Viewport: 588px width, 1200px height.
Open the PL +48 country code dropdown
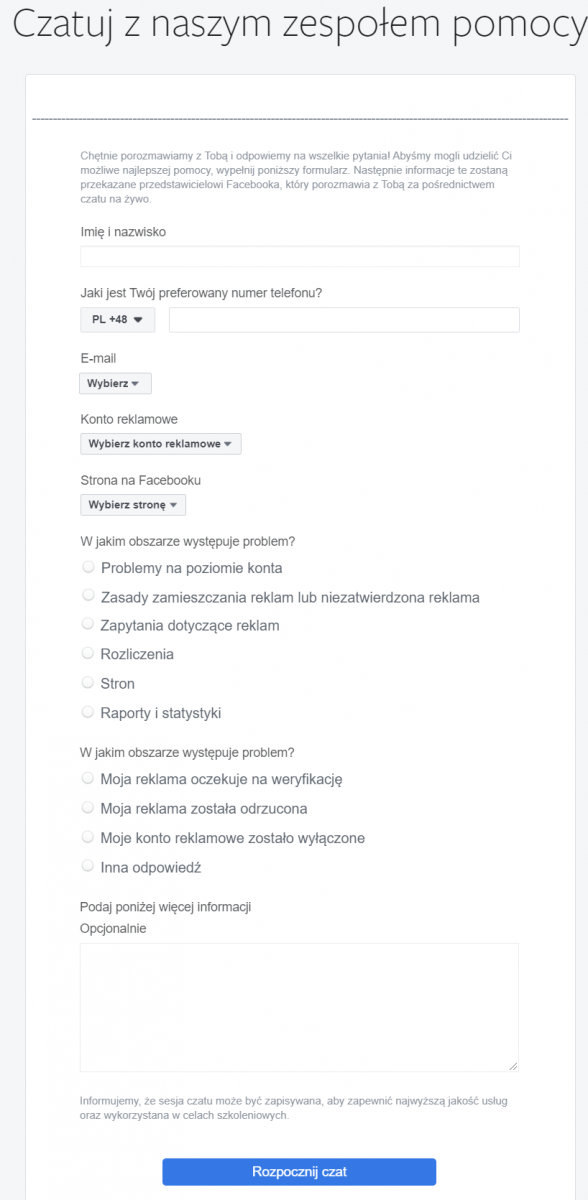click(117, 320)
